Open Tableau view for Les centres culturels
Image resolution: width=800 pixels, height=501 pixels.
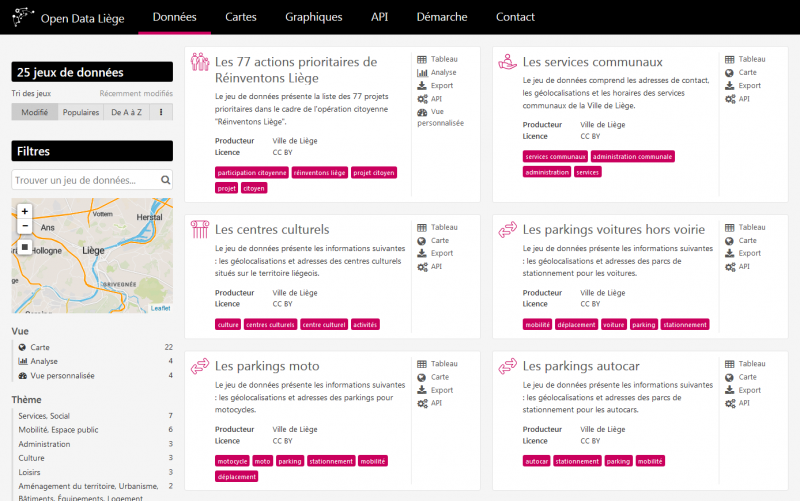(x=437, y=228)
